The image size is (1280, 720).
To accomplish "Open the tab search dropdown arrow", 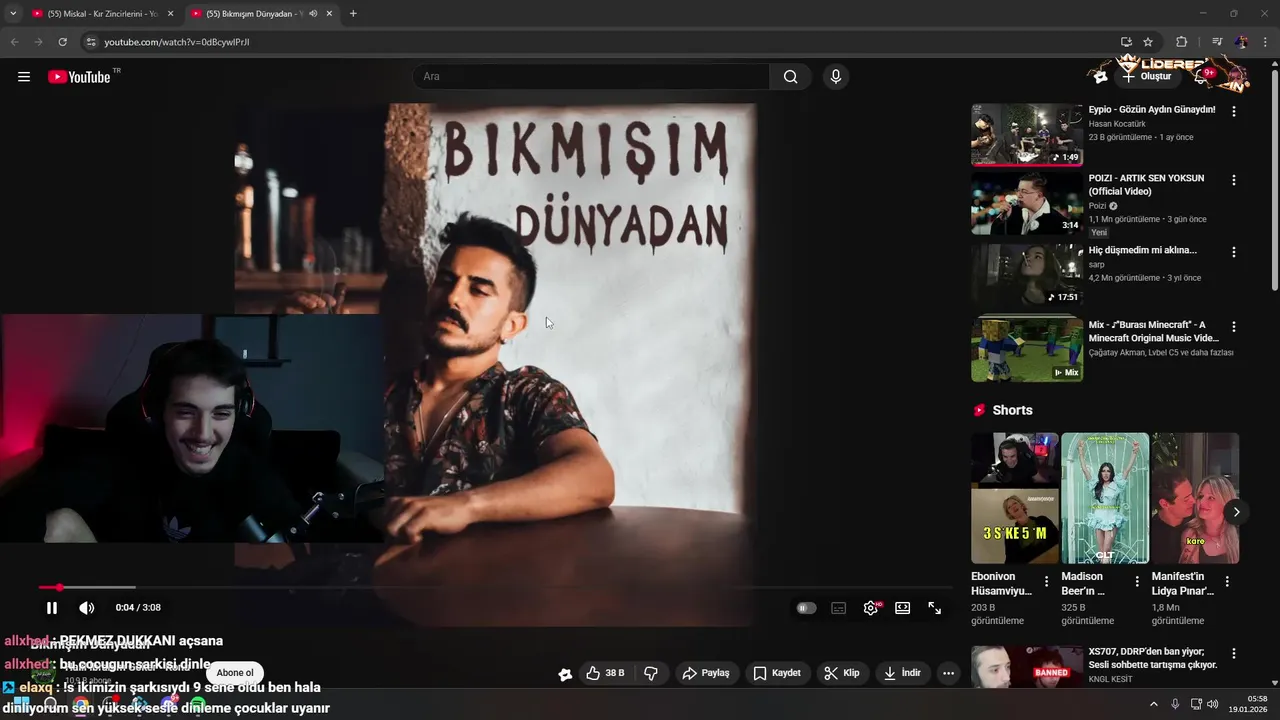I will coord(13,14).
